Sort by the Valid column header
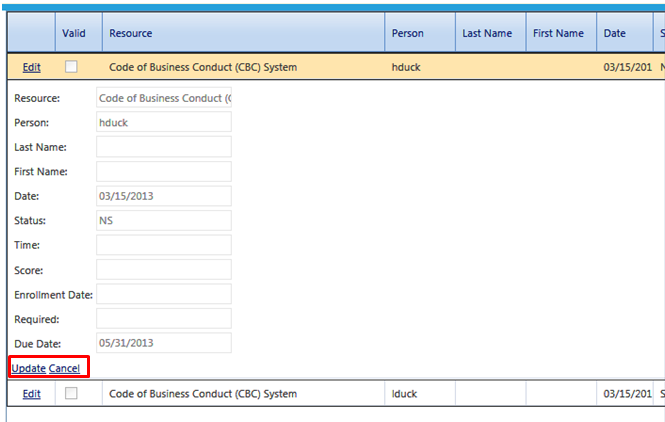665x422 pixels. pyautogui.click(x=74, y=33)
